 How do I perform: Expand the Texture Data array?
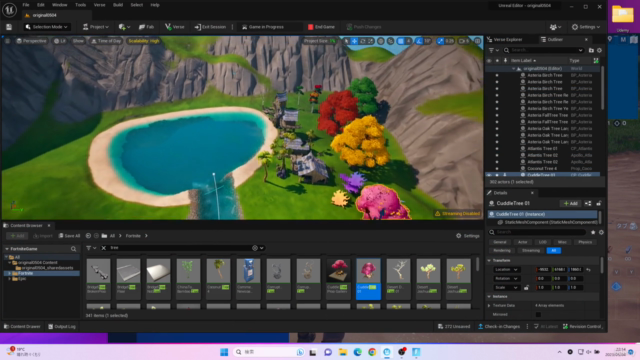tap(489, 306)
